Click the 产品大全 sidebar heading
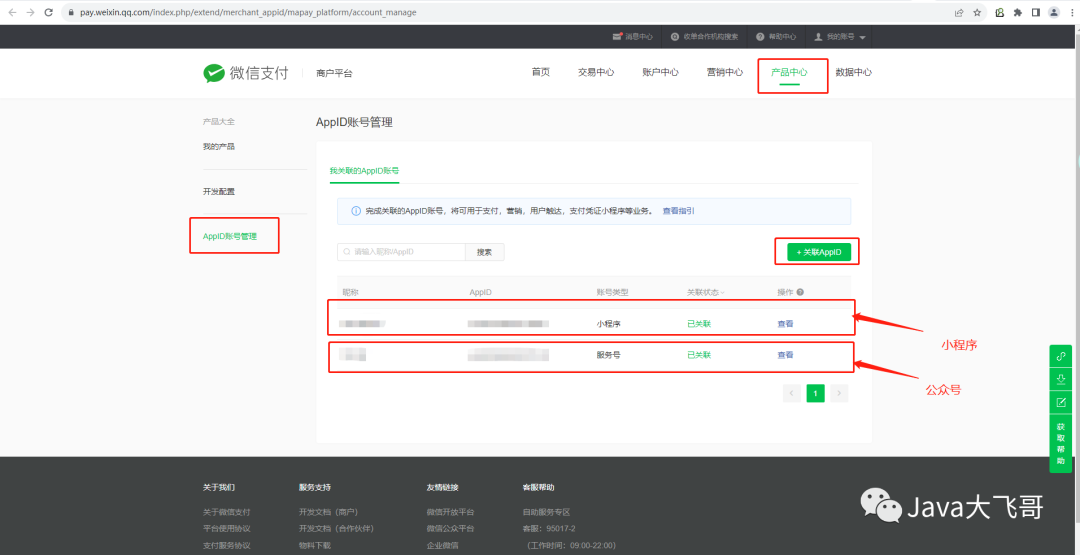 tap(218, 122)
